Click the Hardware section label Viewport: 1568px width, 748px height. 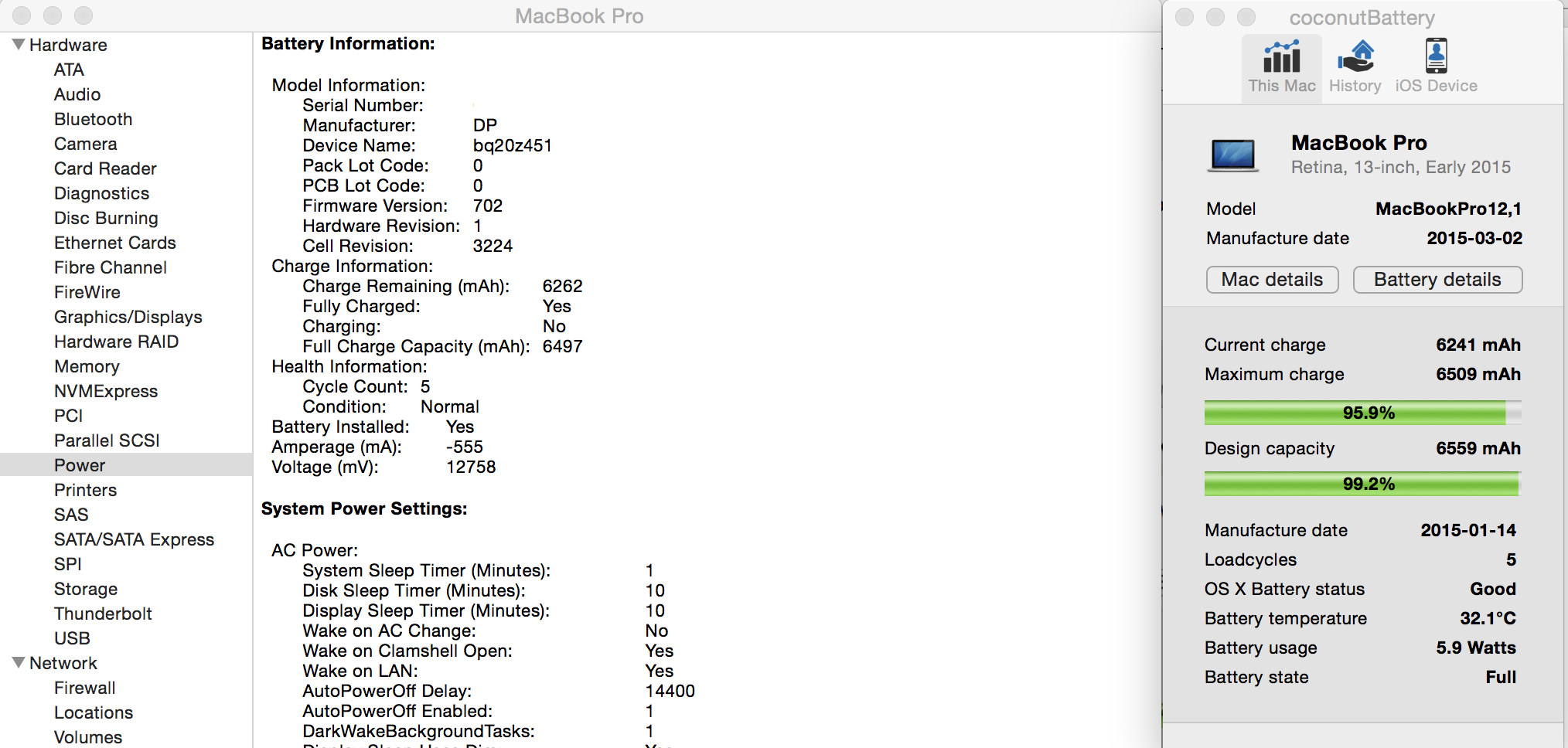coord(68,45)
